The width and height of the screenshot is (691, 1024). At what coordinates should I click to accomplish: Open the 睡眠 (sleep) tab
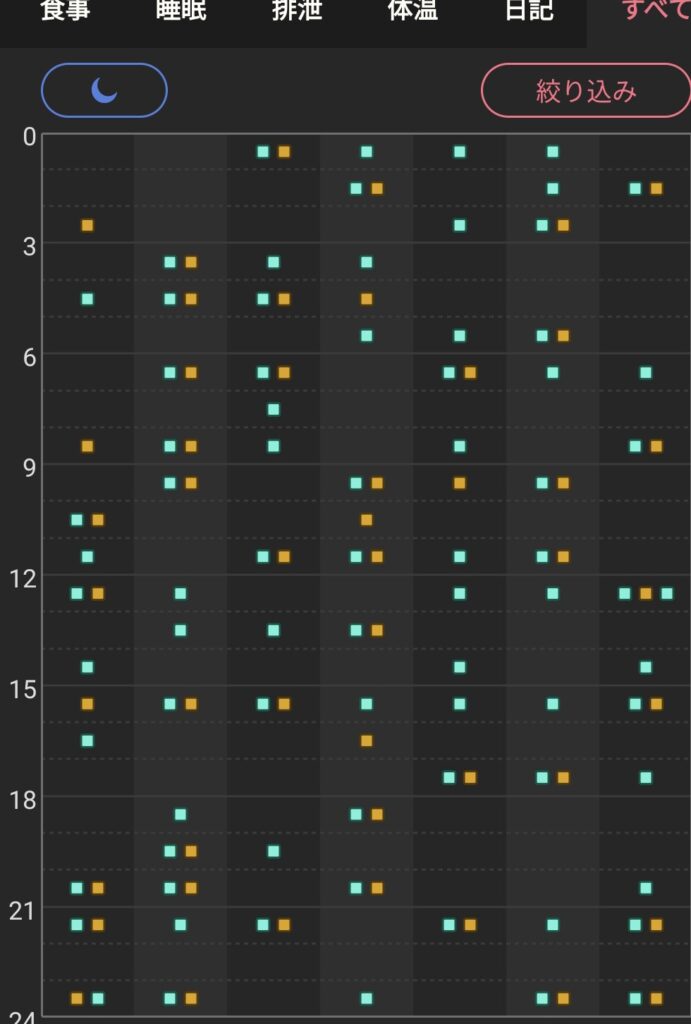[181, 12]
